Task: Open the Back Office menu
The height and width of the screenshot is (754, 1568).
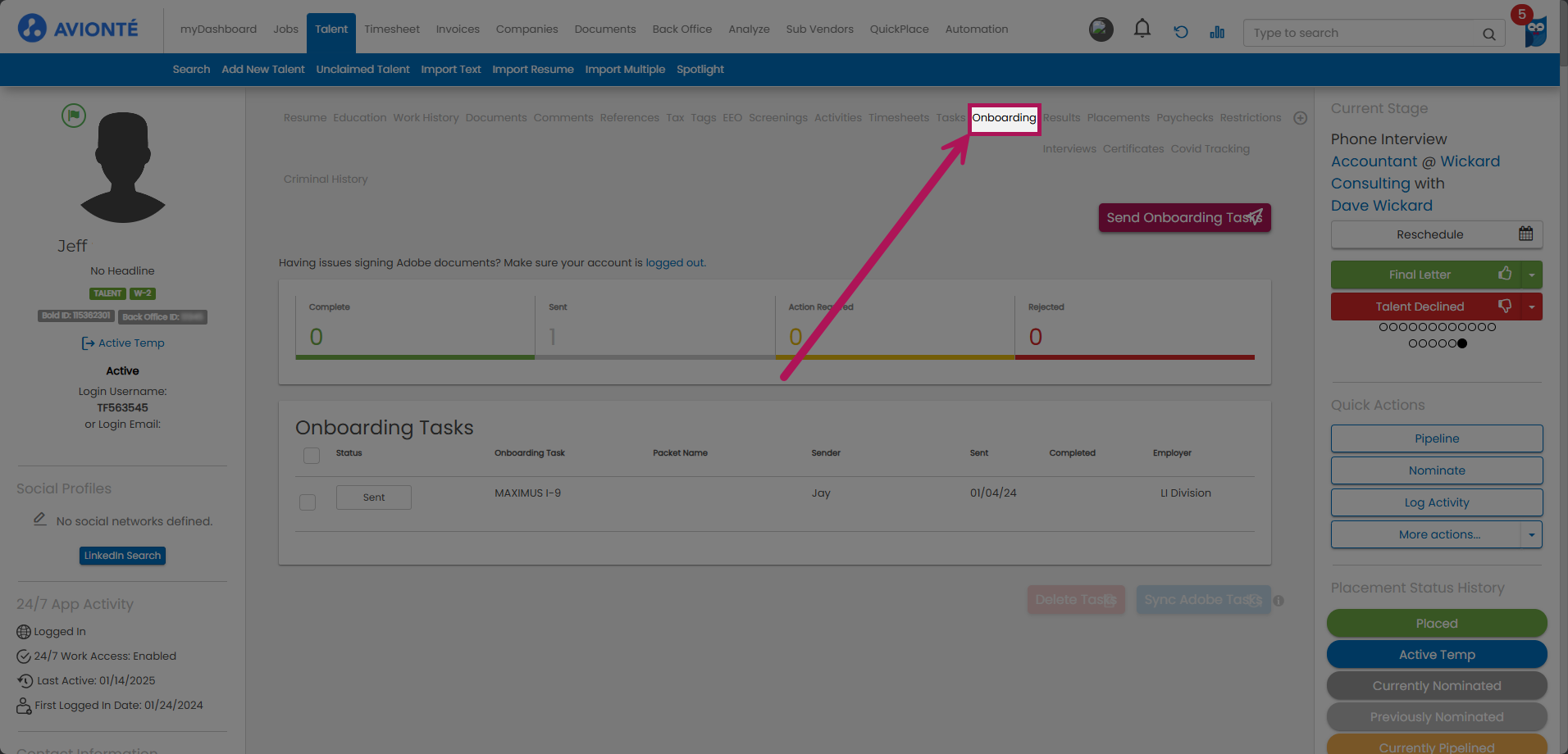Action: (681, 30)
